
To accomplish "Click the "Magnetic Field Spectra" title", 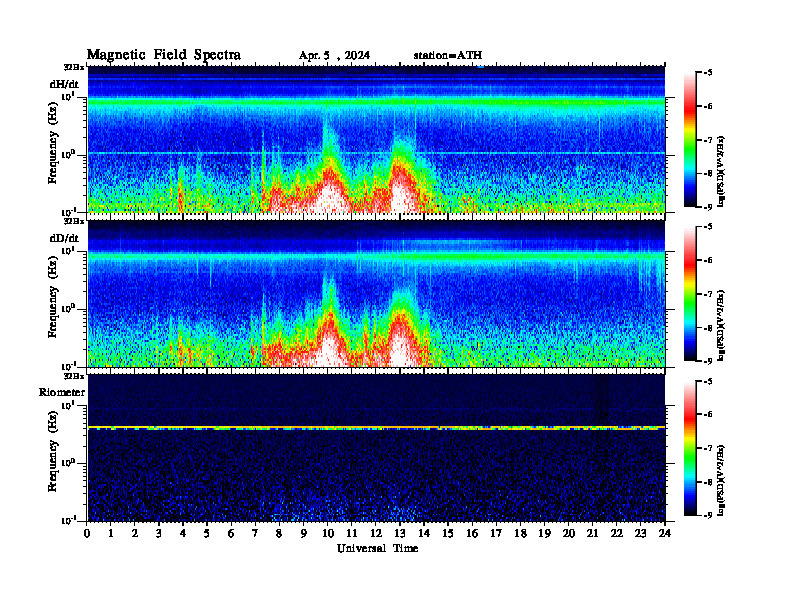I will point(164,55).
